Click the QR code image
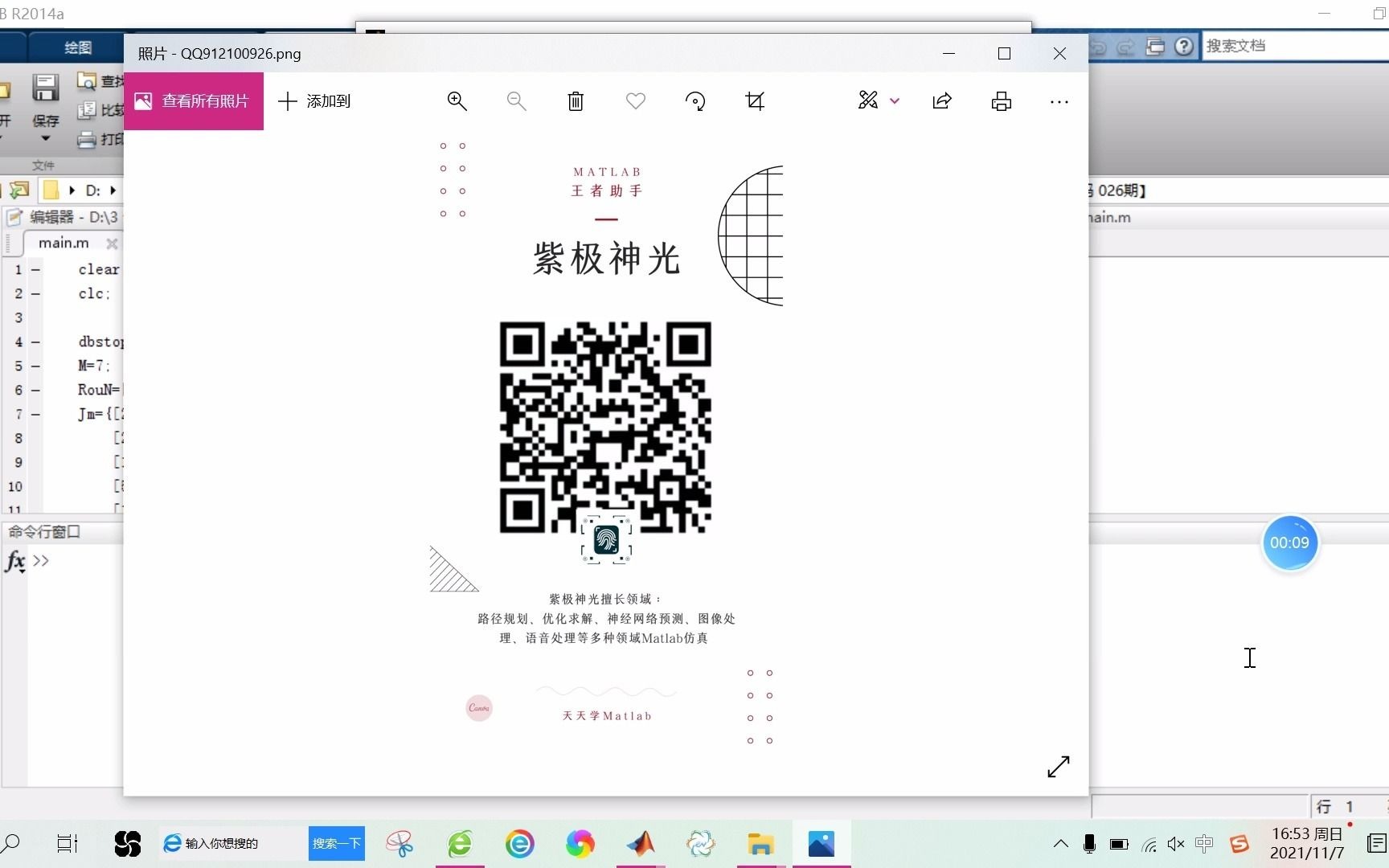The image size is (1389, 868). click(605, 428)
